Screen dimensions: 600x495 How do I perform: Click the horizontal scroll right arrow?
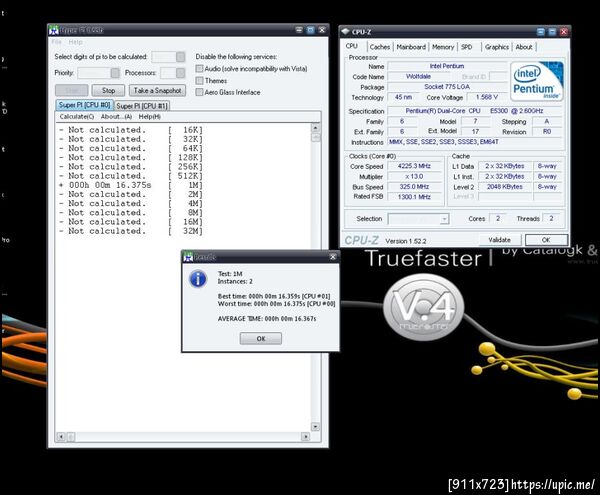(x=305, y=436)
